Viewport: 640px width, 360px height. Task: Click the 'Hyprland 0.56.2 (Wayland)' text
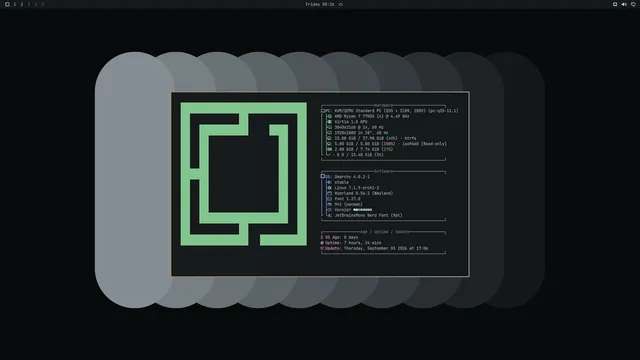click(364, 193)
